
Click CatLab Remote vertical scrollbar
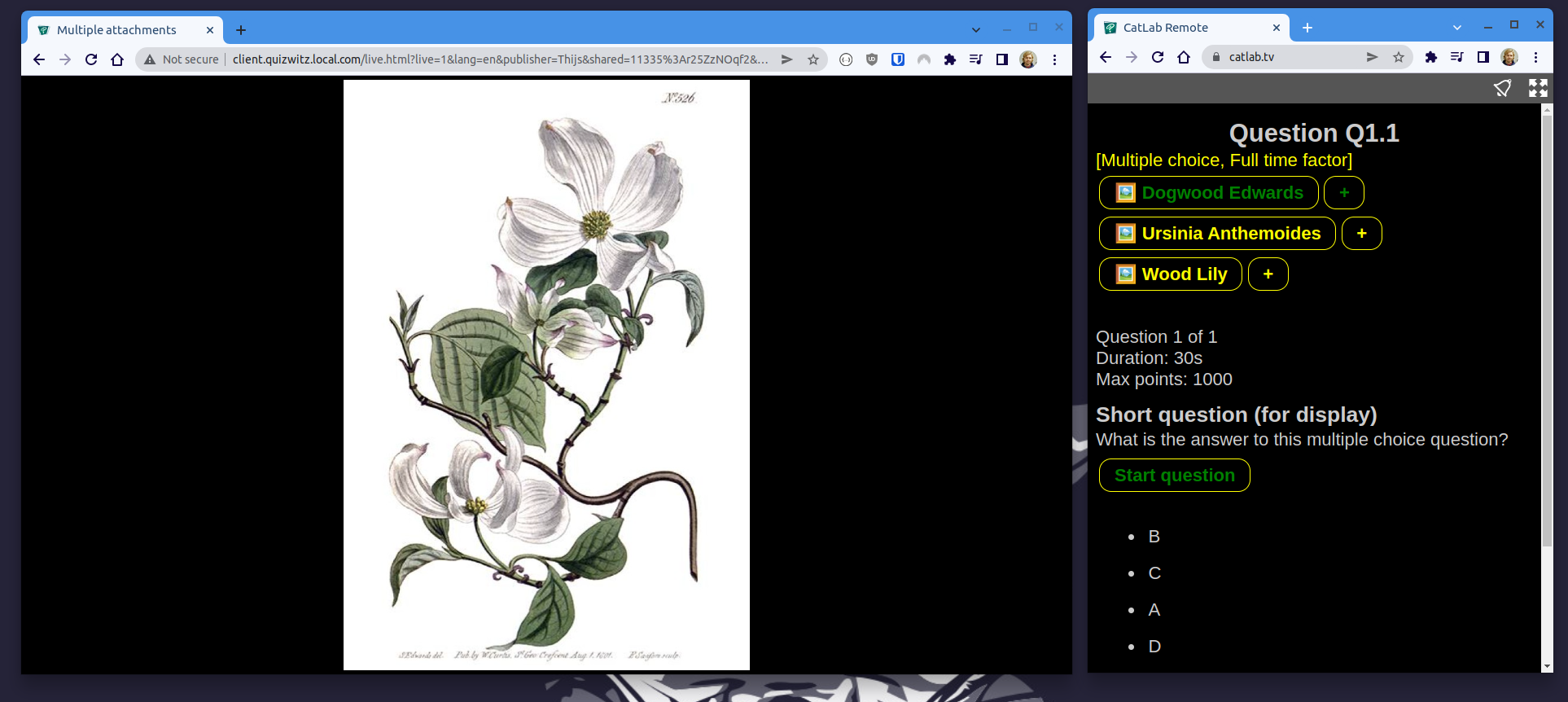1547,331
